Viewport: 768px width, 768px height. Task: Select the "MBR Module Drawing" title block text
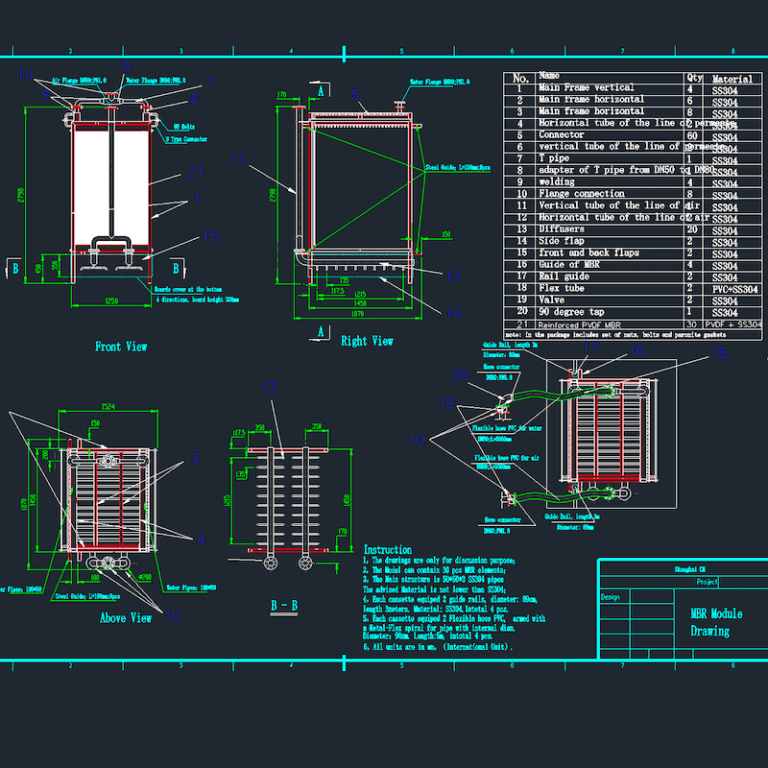[716, 622]
